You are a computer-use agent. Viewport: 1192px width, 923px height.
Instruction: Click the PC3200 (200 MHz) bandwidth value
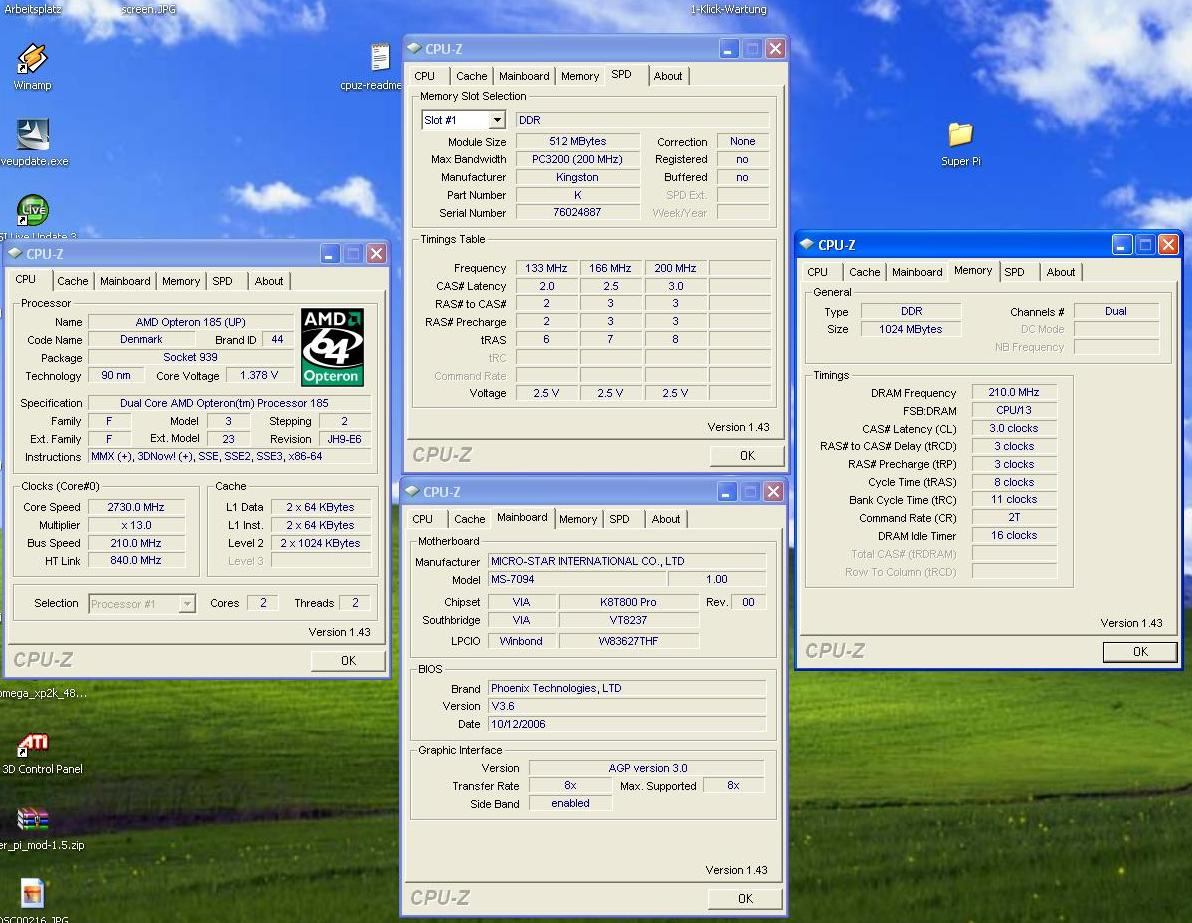pyautogui.click(x=578, y=160)
